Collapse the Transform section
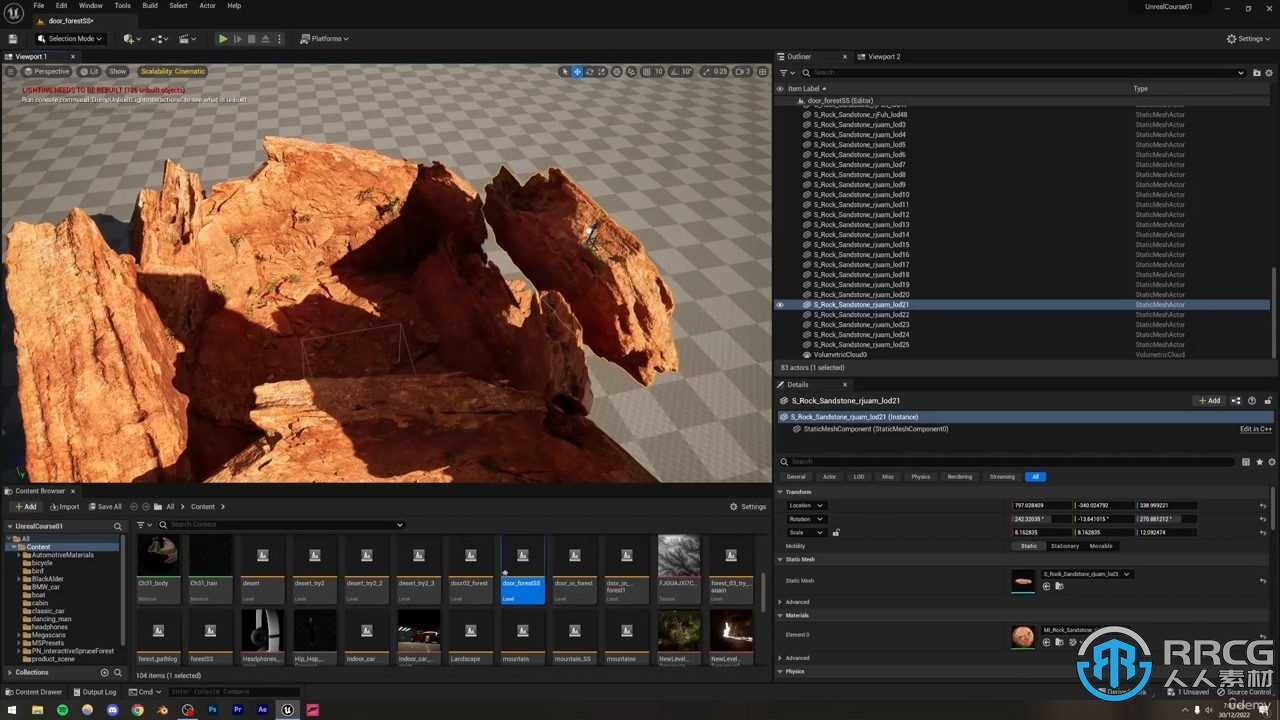The width and height of the screenshot is (1280, 720). pyautogui.click(x=781, y=492)
